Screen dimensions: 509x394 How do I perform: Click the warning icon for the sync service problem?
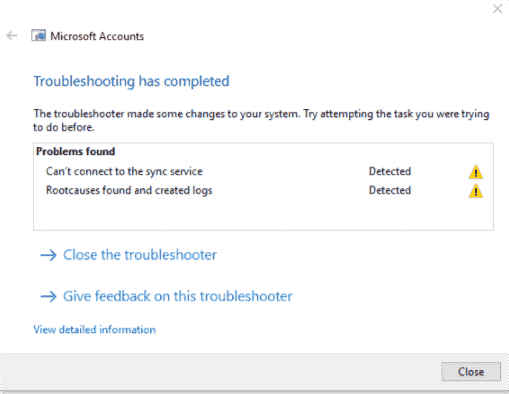(476, 172)
